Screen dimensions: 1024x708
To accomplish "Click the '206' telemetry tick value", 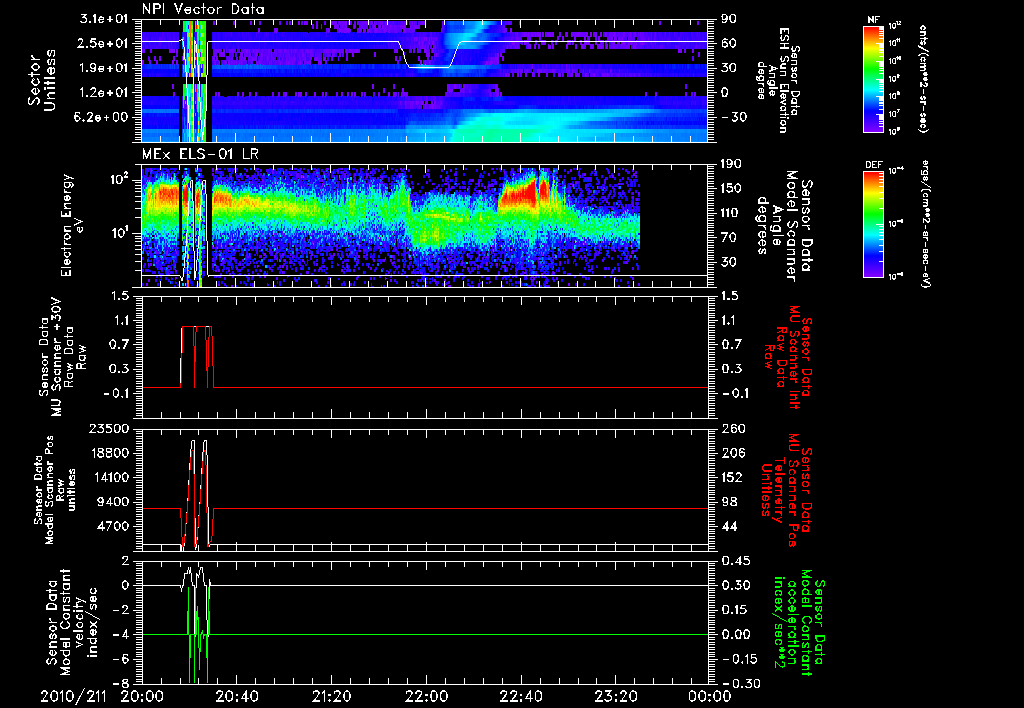I will 733,453.
